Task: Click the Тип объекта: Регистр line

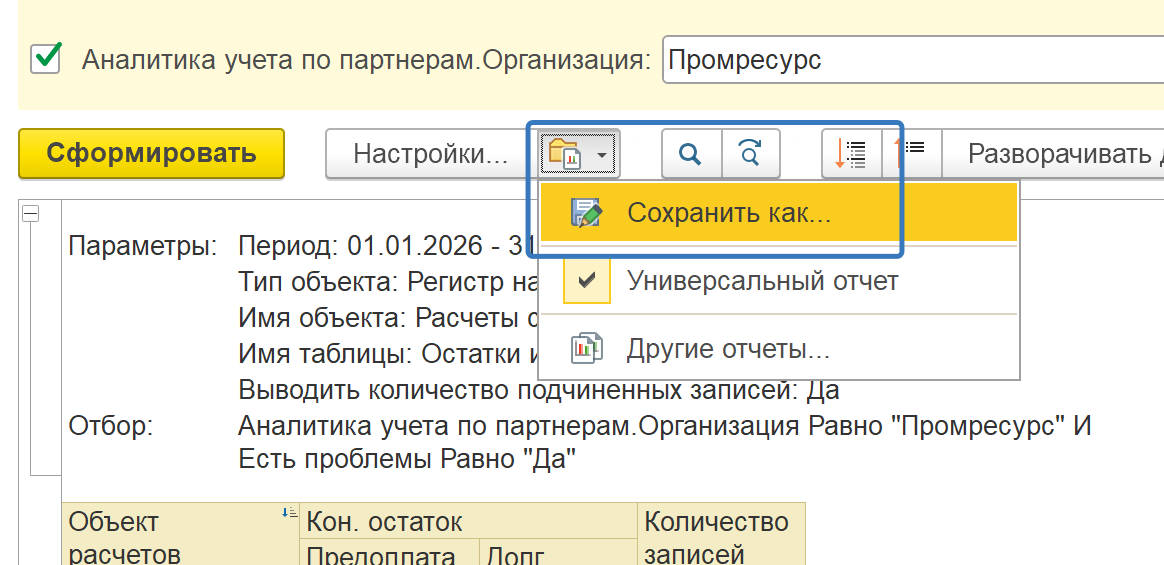Action: pyautogui.click(x=386, y=282)
